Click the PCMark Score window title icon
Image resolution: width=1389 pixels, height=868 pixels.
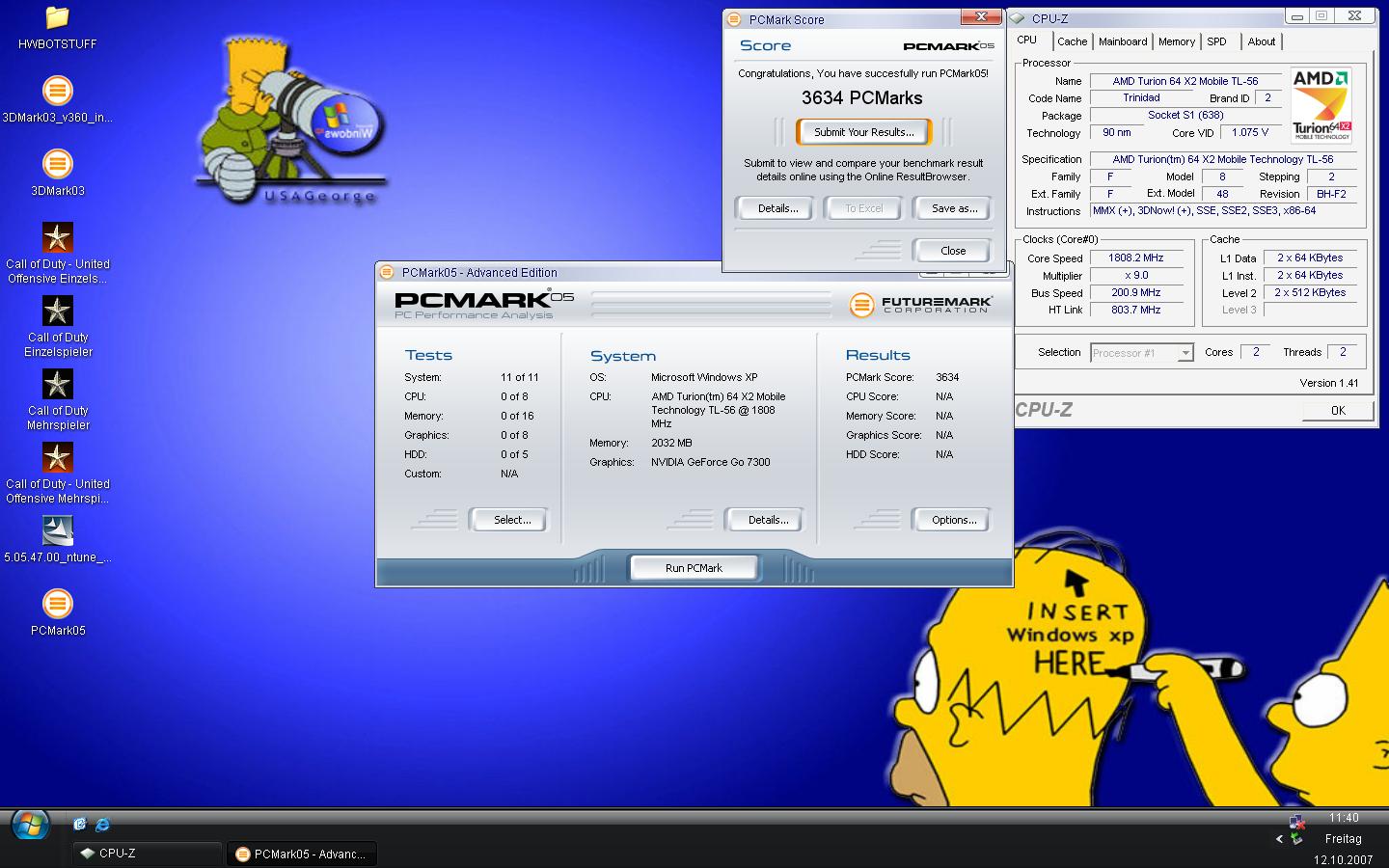pyautogui.click(x=734, y=19)
